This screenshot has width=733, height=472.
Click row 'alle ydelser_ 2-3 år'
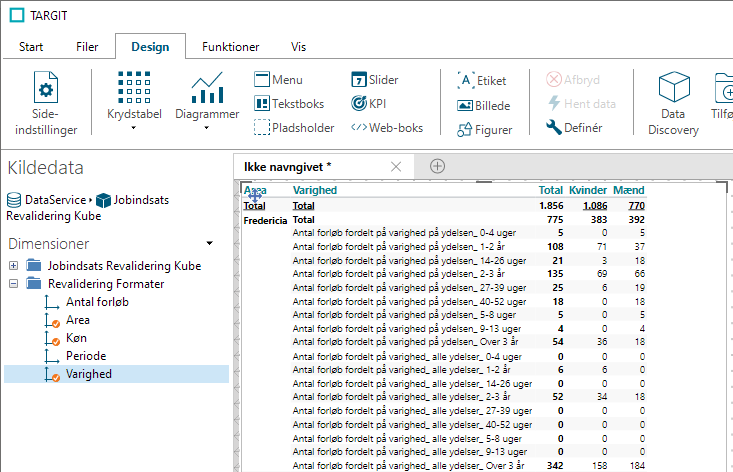pyautogui.click(x=402, y=397)
